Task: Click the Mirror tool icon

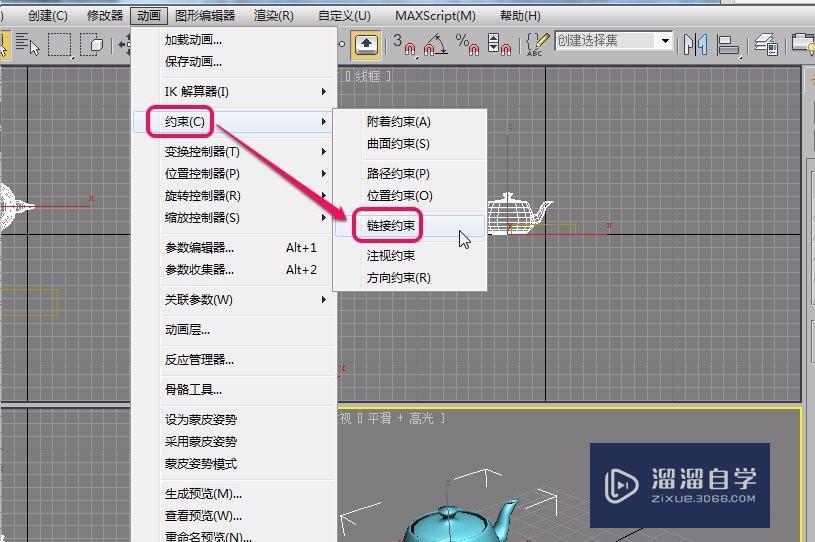Action: [695, 45]
